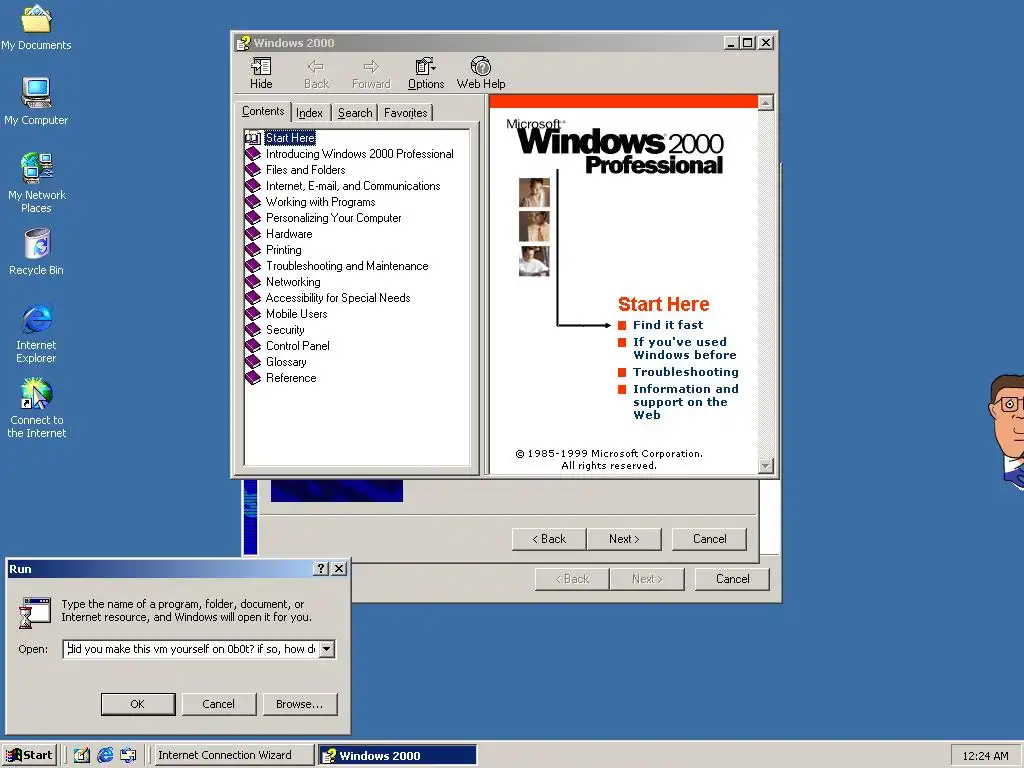The height and width of the screenshot is (768, 1024).
Task: Click Cancel beside the greyed Next button
Action: pos(732,579)
